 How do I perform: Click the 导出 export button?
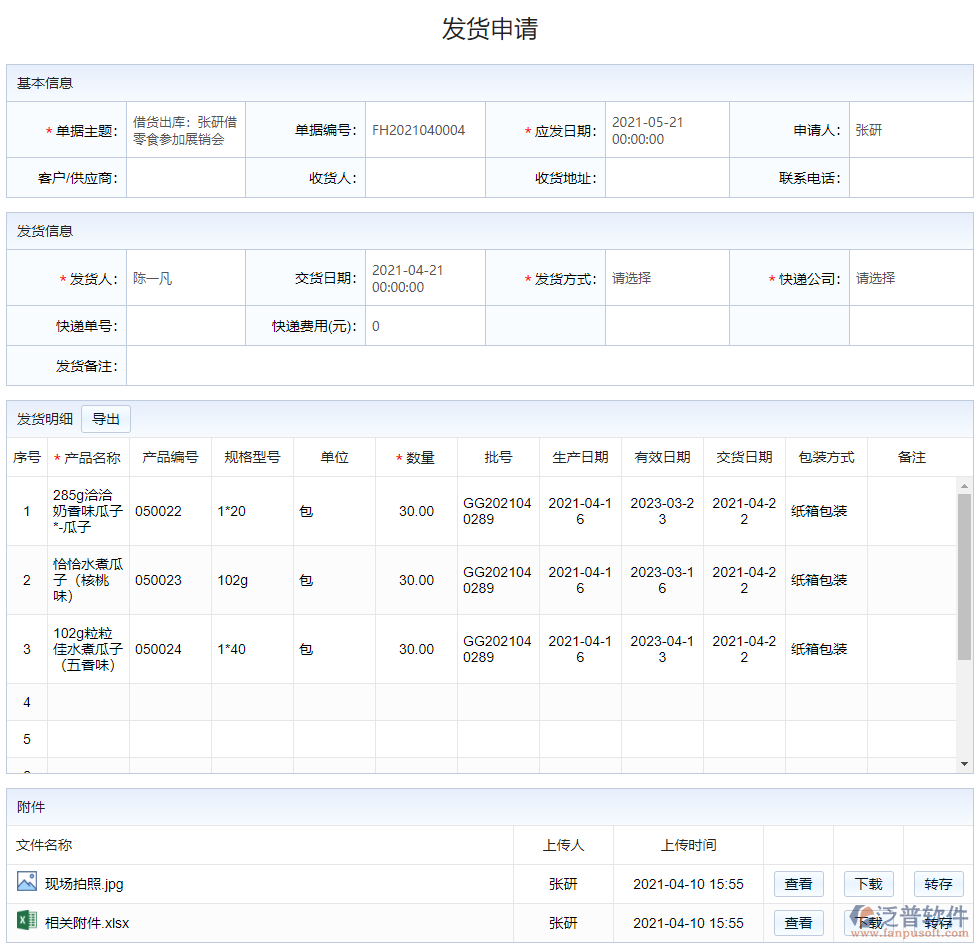coord(105,419)
